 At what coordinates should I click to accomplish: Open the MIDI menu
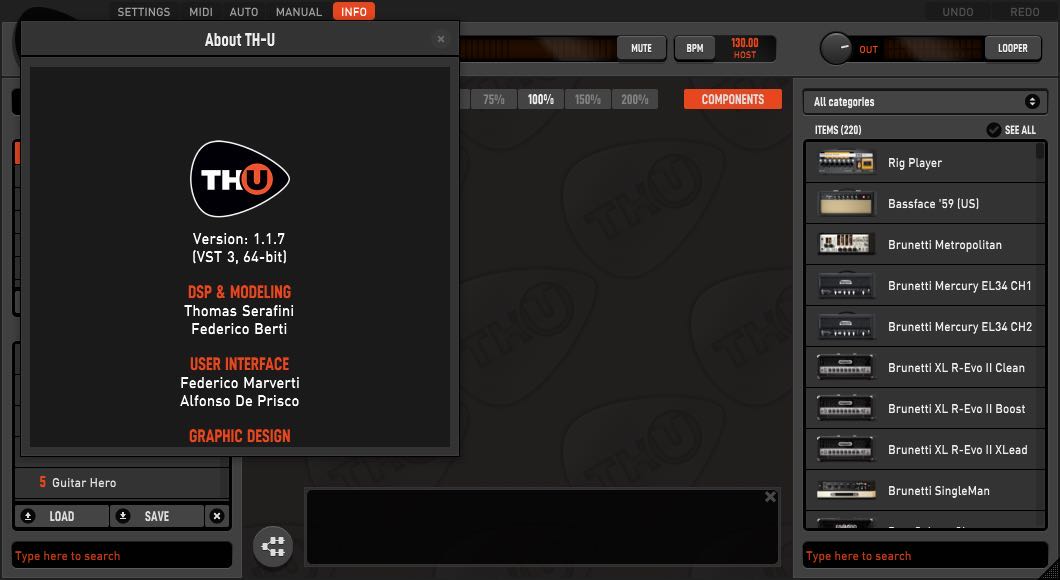pyautogui.click(x=201, y=11)
